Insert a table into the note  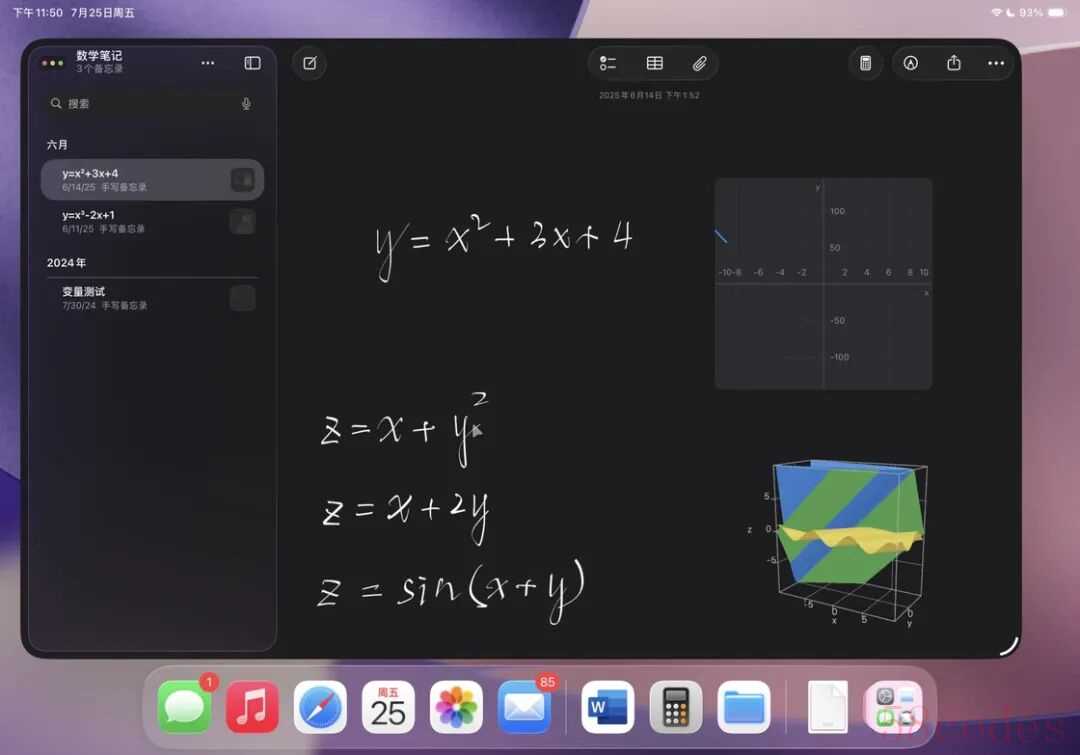click(654, 63)
